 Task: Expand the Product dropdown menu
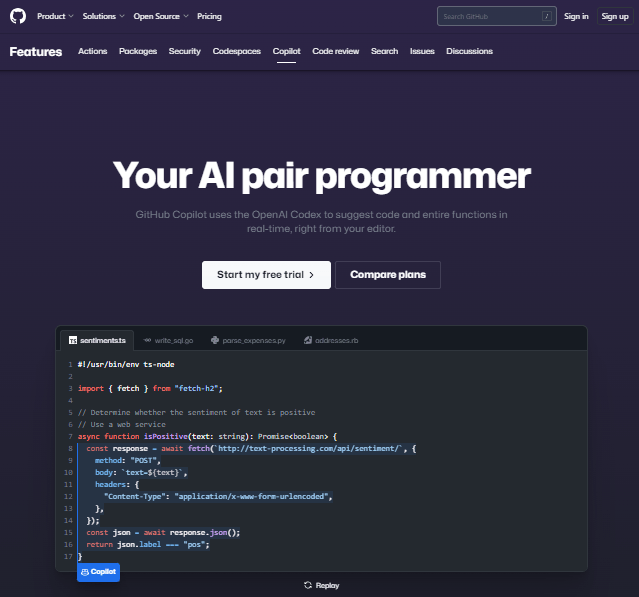coord(54,17)
